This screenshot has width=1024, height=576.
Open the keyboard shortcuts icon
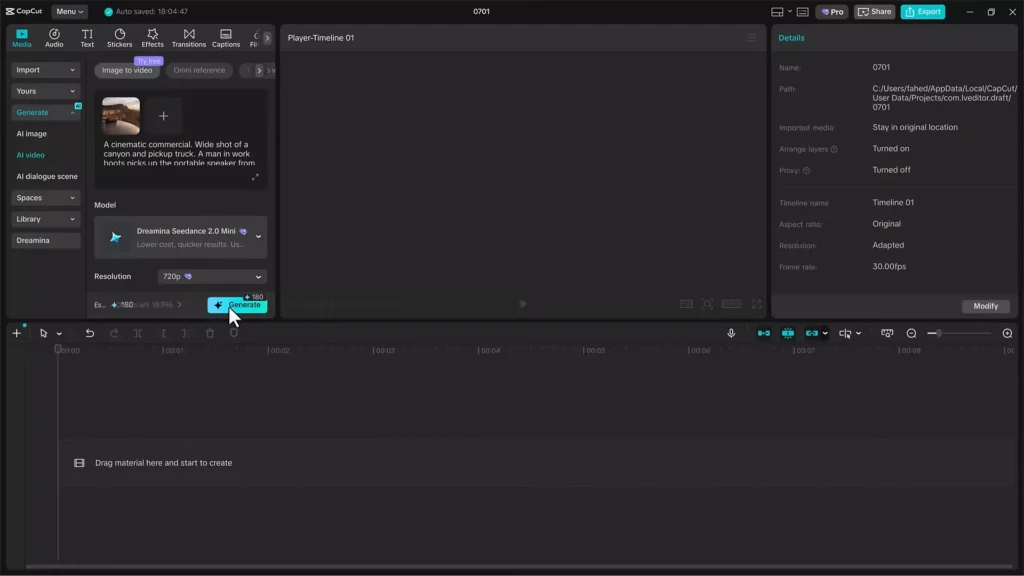(803, 12)
